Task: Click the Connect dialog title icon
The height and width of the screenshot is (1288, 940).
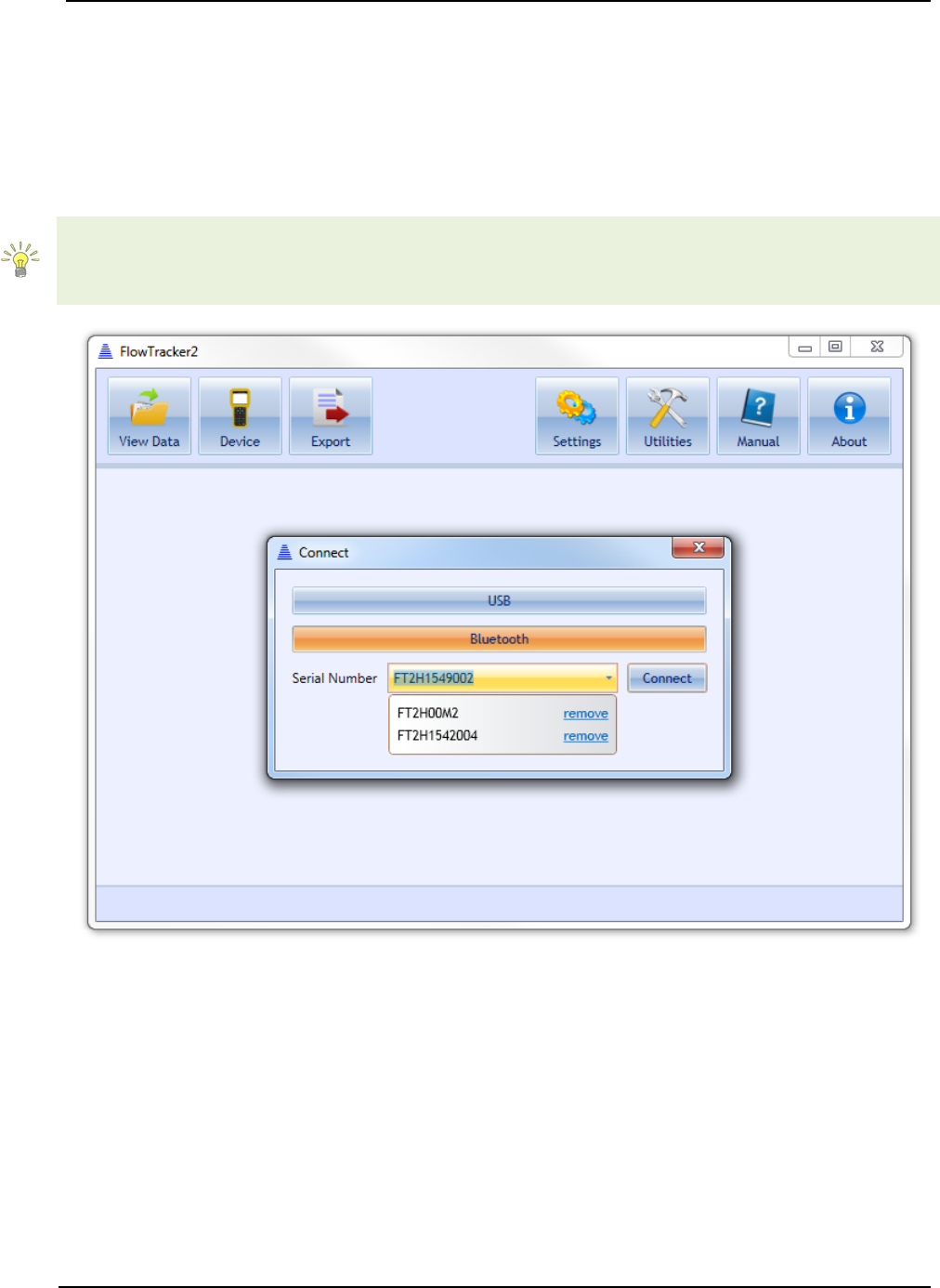Action: click(x=285, y=552)
